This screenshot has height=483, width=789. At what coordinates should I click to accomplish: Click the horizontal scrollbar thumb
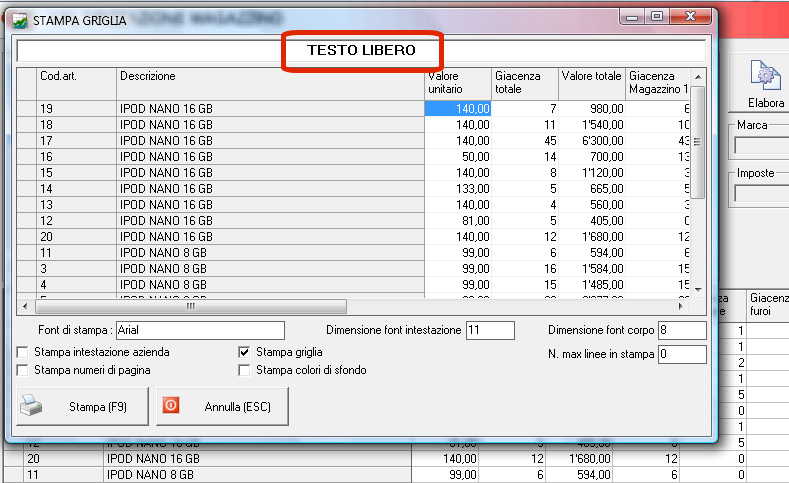(x=191, y=306)
